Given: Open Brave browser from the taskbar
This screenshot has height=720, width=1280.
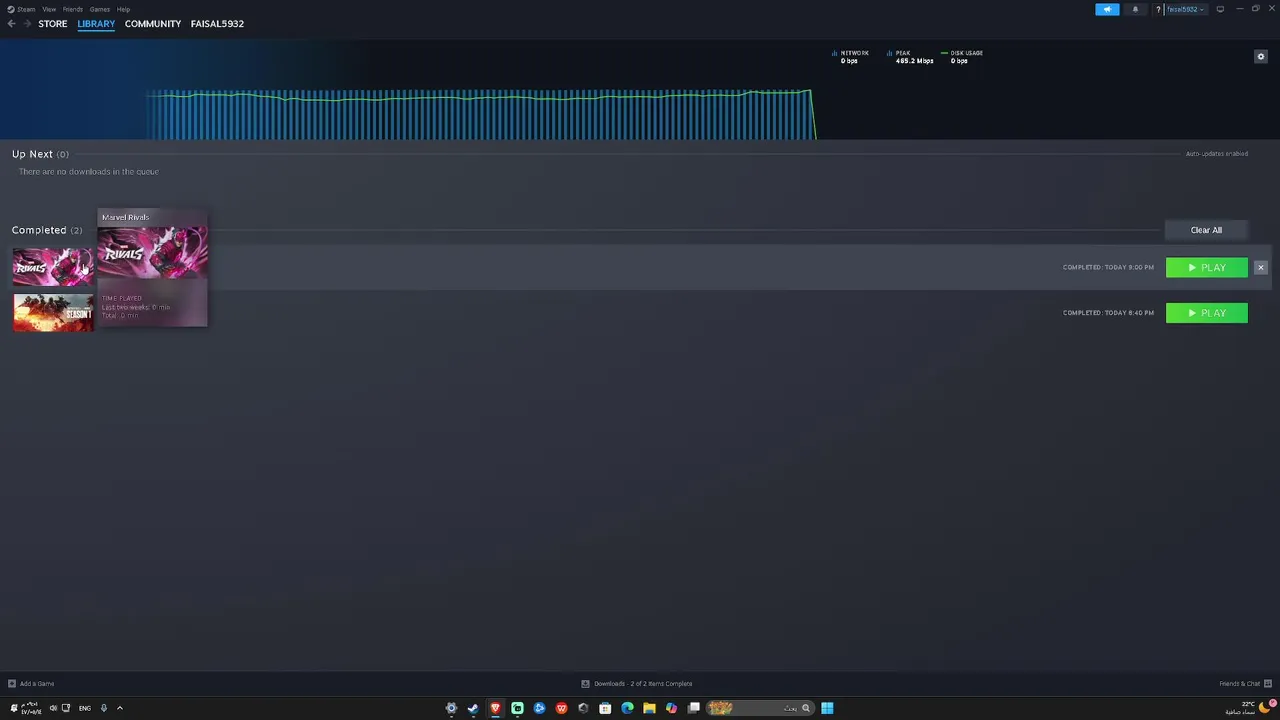Looking at the screenshot, I should [495, 708].
